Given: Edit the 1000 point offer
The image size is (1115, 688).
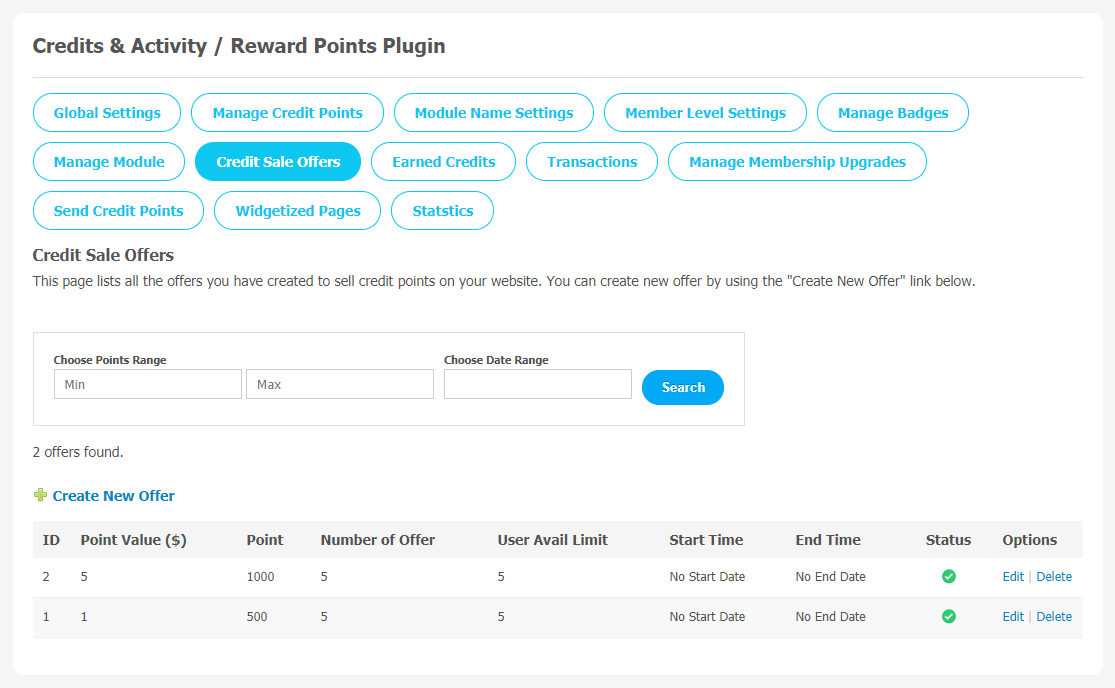Looking at the screenshot, I should (x=1013, y=576).
